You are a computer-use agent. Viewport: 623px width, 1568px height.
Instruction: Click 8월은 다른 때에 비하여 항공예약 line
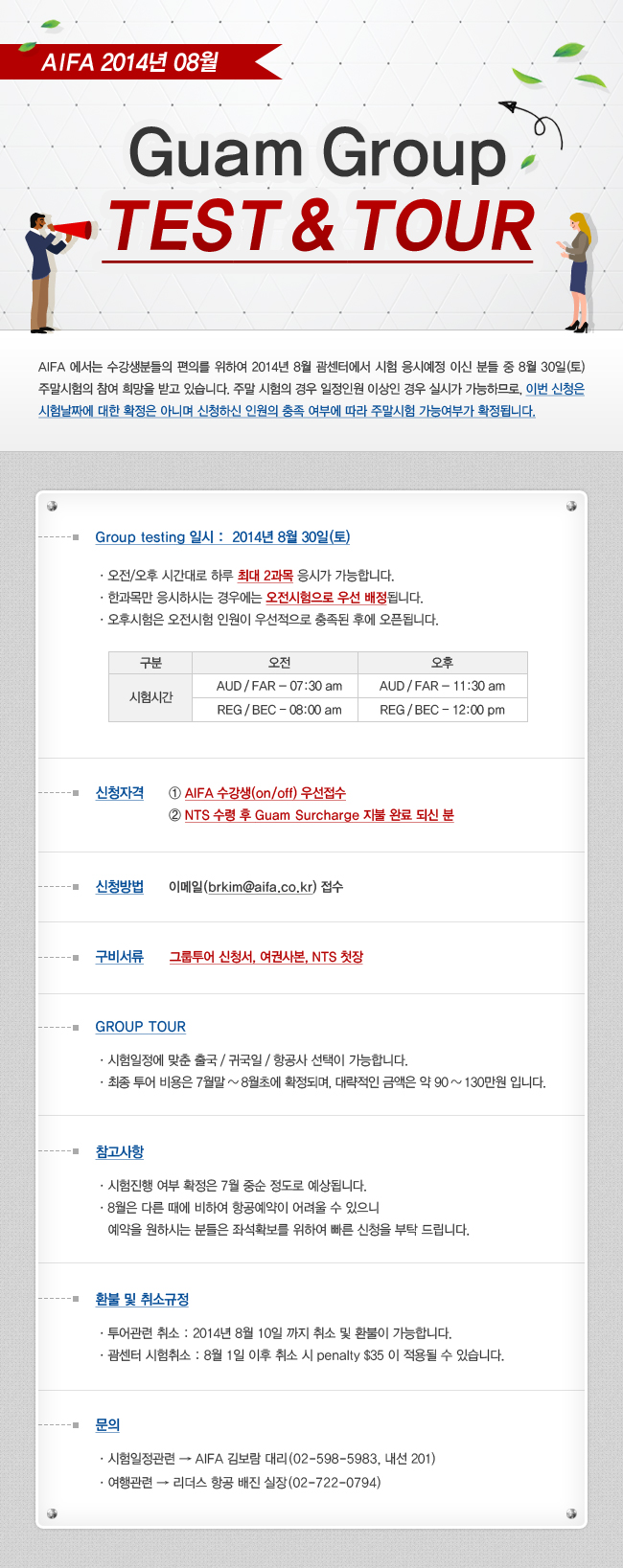tap(240, 1208)
